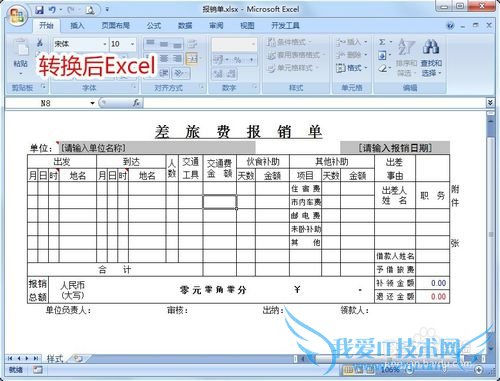
Task: Open the 格式 cells dropdown
Action: pos(351,68)
